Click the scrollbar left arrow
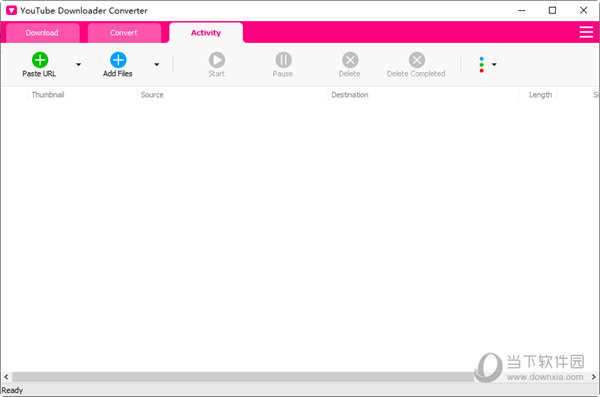The height and width of the screenshot is (397, 600). tap(6, 377)
